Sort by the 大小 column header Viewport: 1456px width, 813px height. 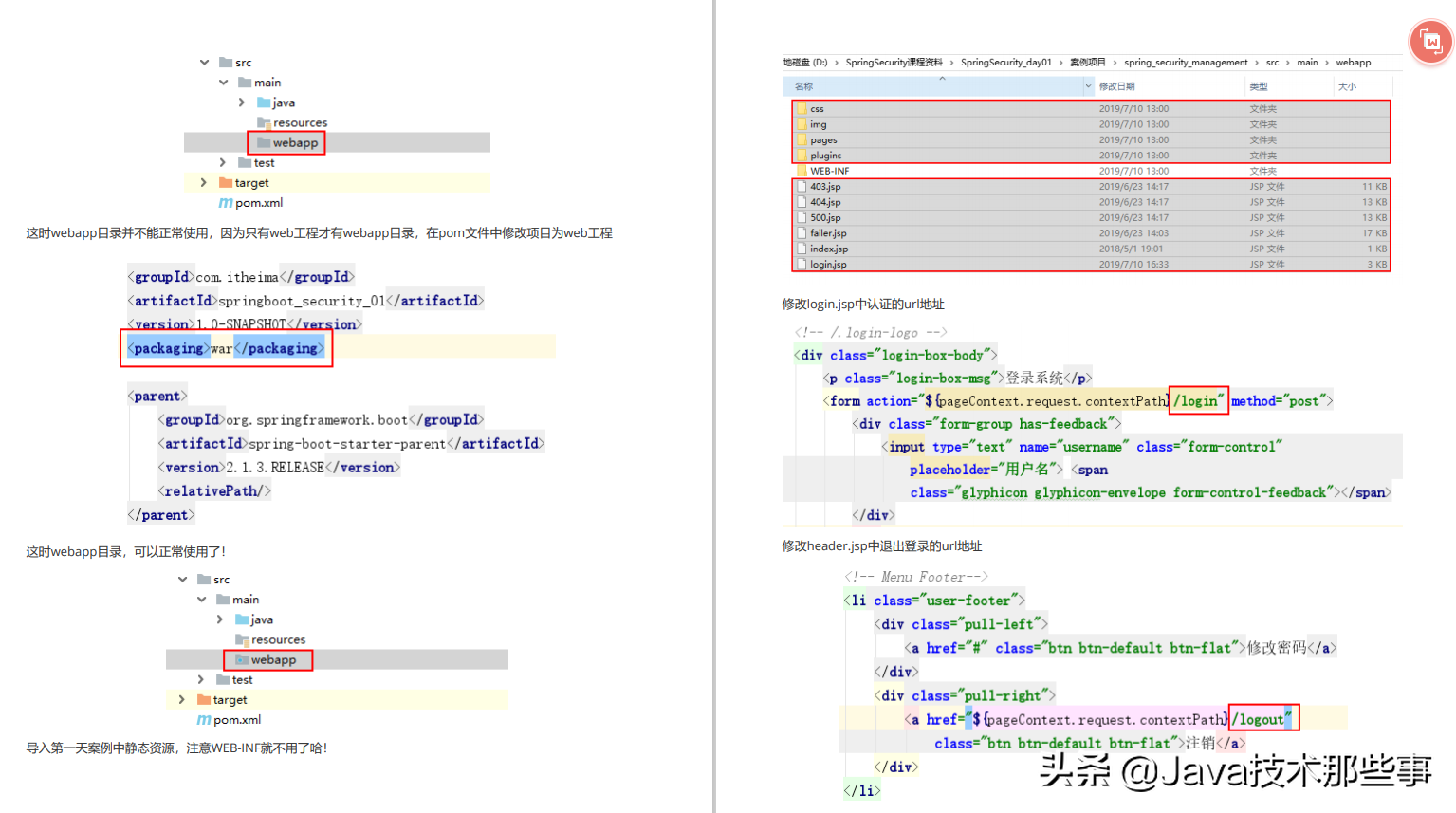point(1347,86)
